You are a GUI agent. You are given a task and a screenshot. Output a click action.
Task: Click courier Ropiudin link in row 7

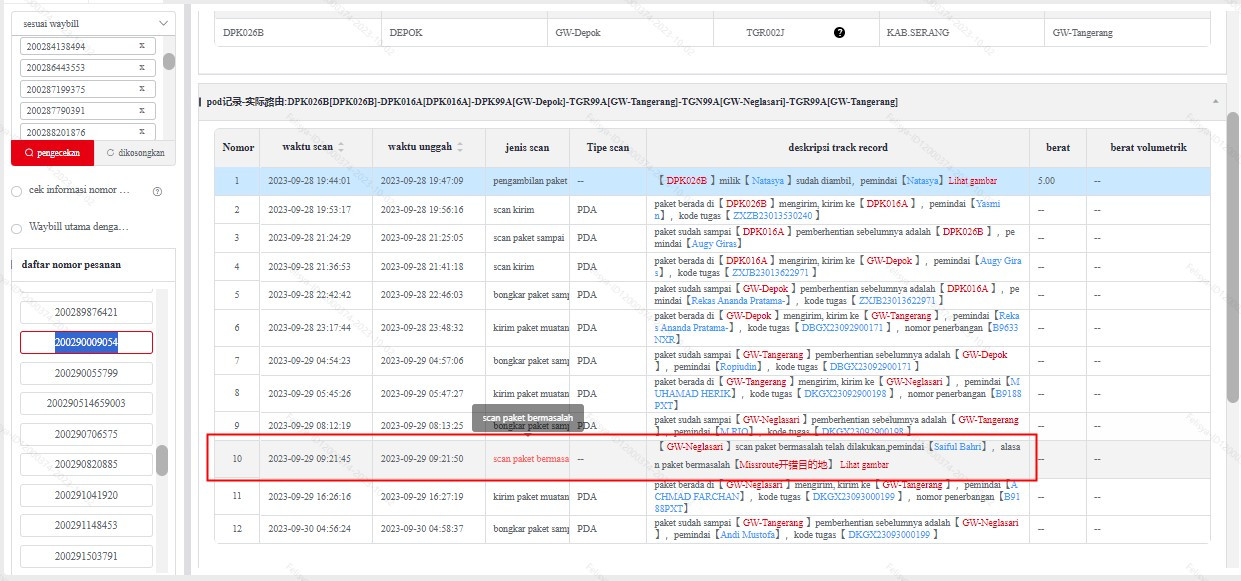click(x=737, y=367)
